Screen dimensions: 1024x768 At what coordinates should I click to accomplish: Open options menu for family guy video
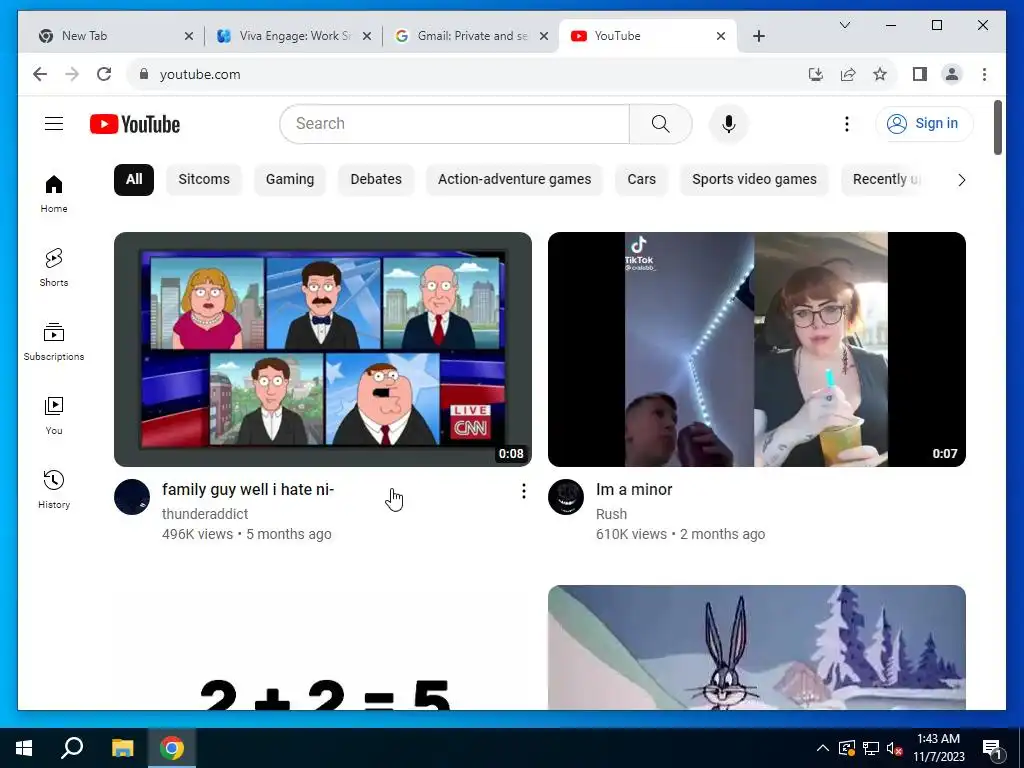tap(523, 491)
